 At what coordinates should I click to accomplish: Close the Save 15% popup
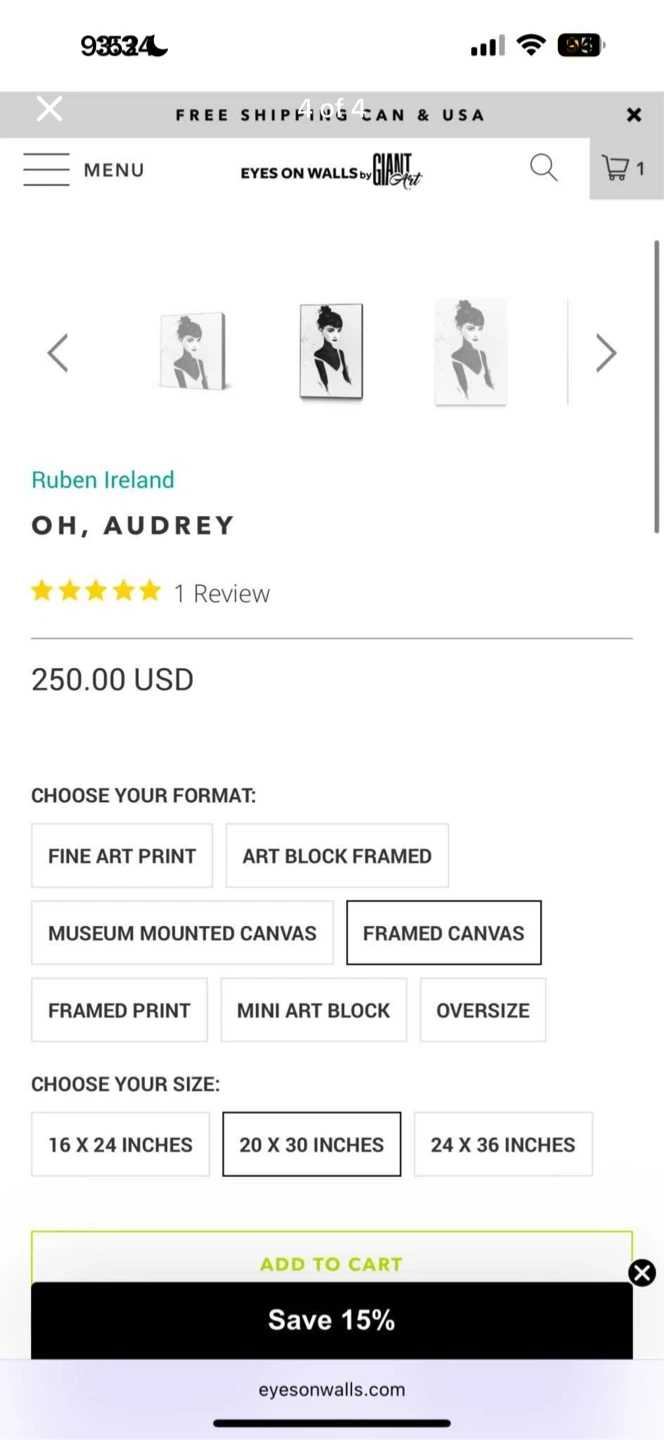642,1272
